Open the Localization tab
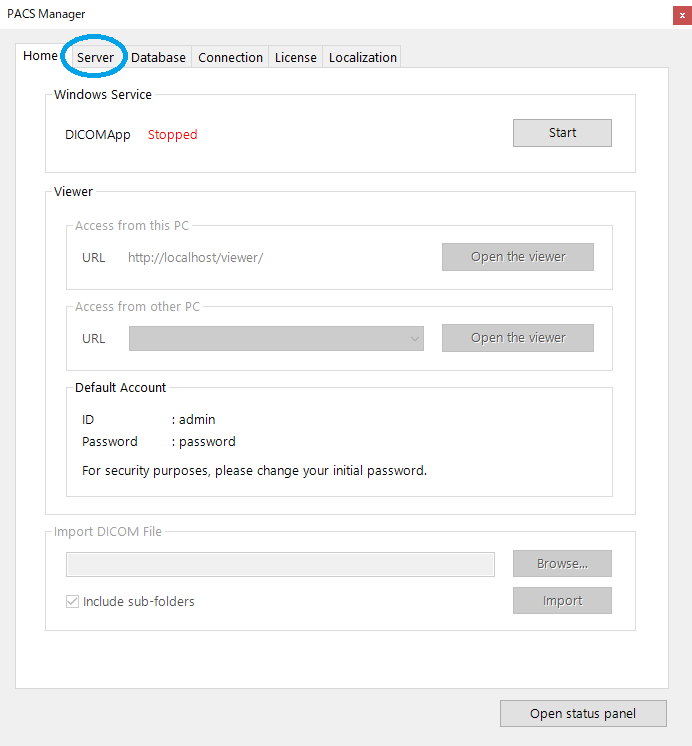This screenshot has height=746, width=692. click(x=363, y=57)
